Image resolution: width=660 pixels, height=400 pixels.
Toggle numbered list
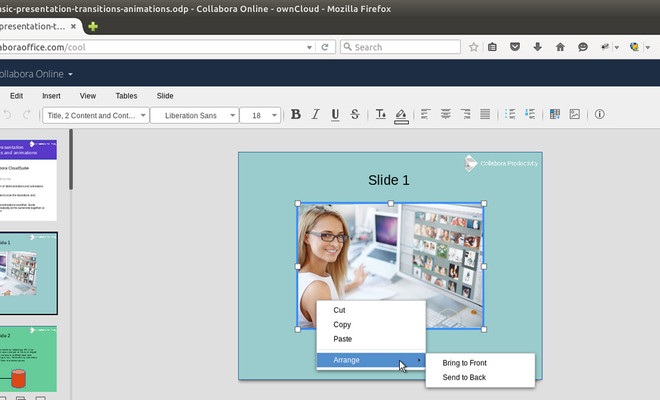tap(530, 114)
